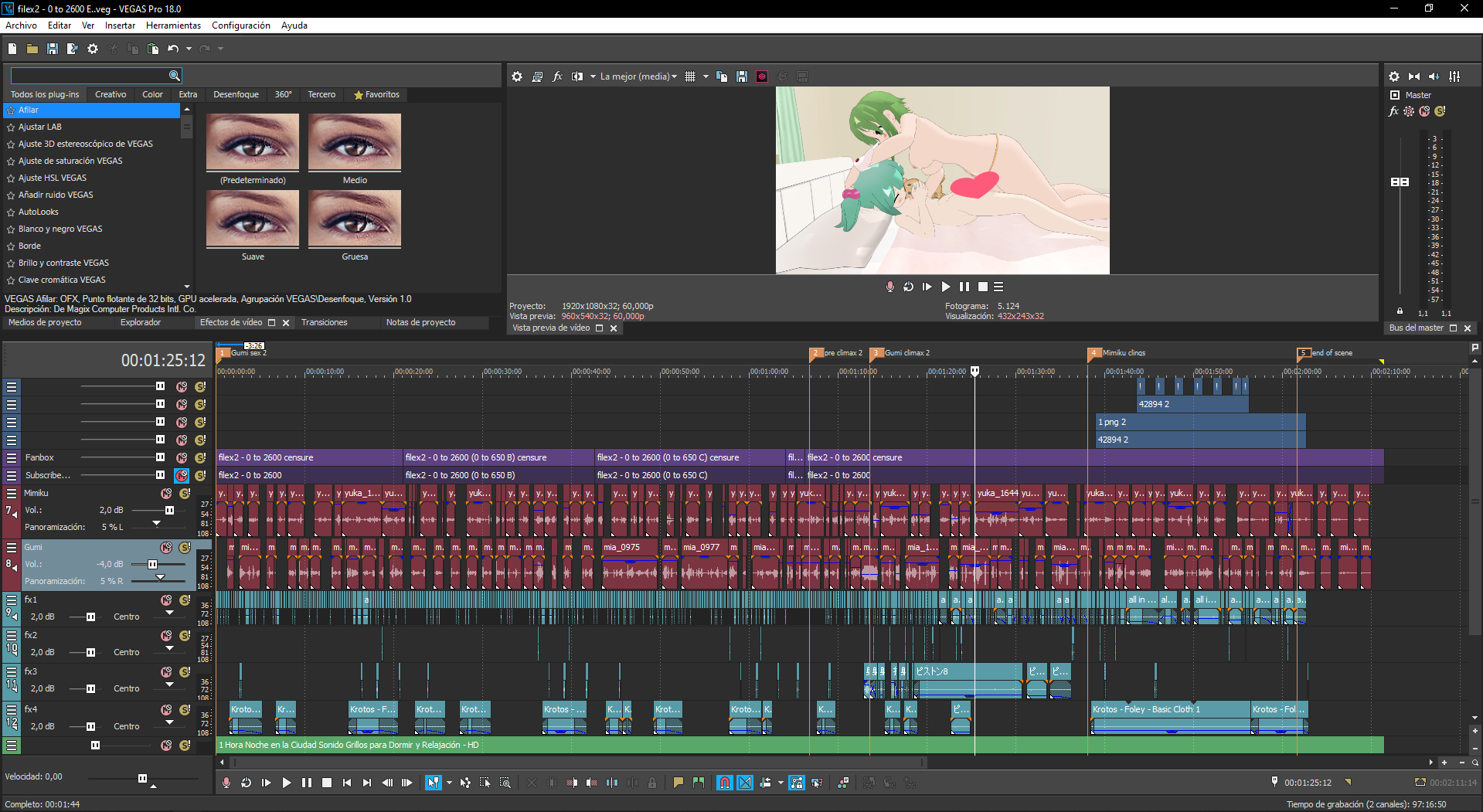The height and width of the screenshot is (812, 1483).
Task: Stop playback in the video preview
Action: [983, 287]
